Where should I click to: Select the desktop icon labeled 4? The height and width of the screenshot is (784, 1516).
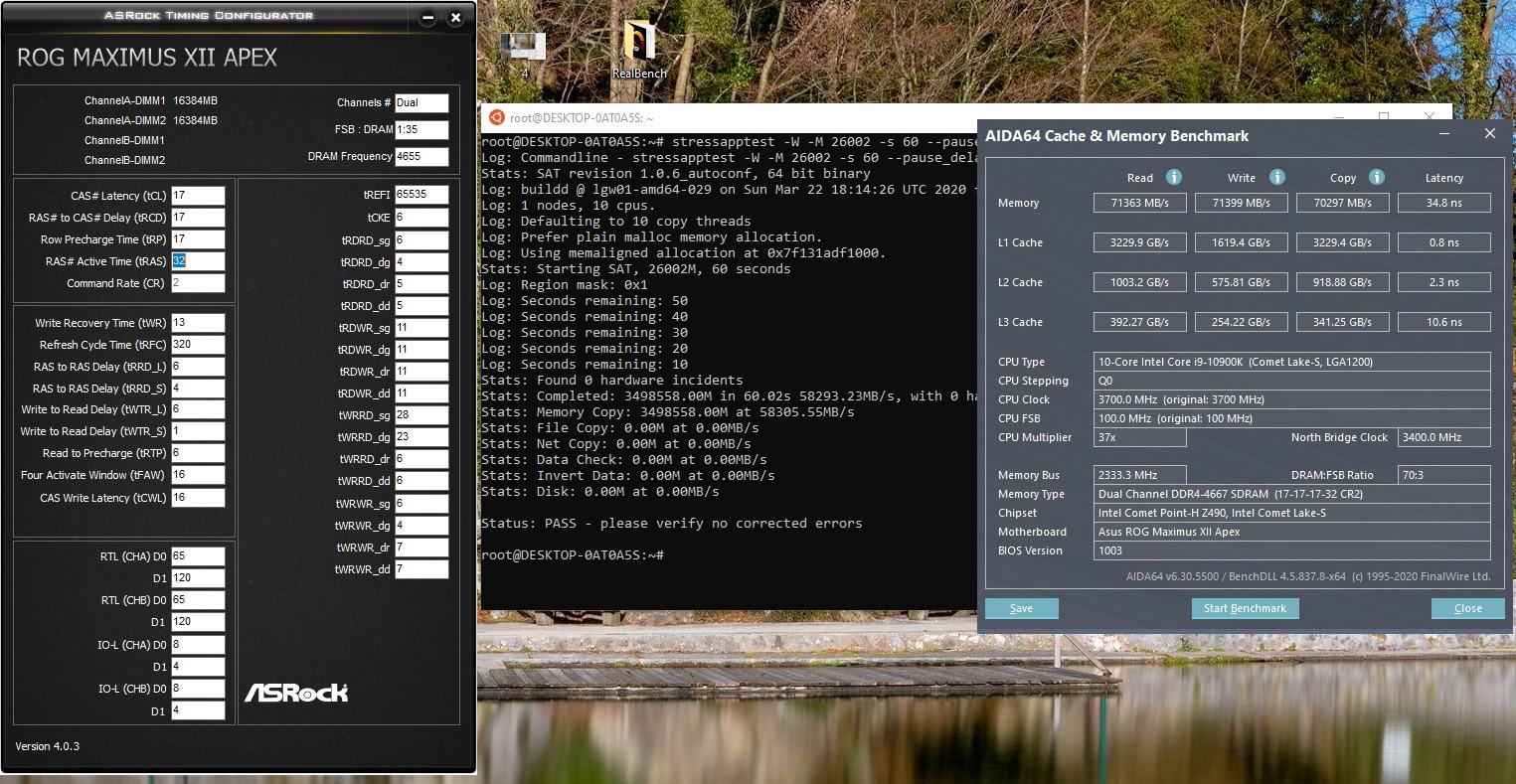[524, 55]
